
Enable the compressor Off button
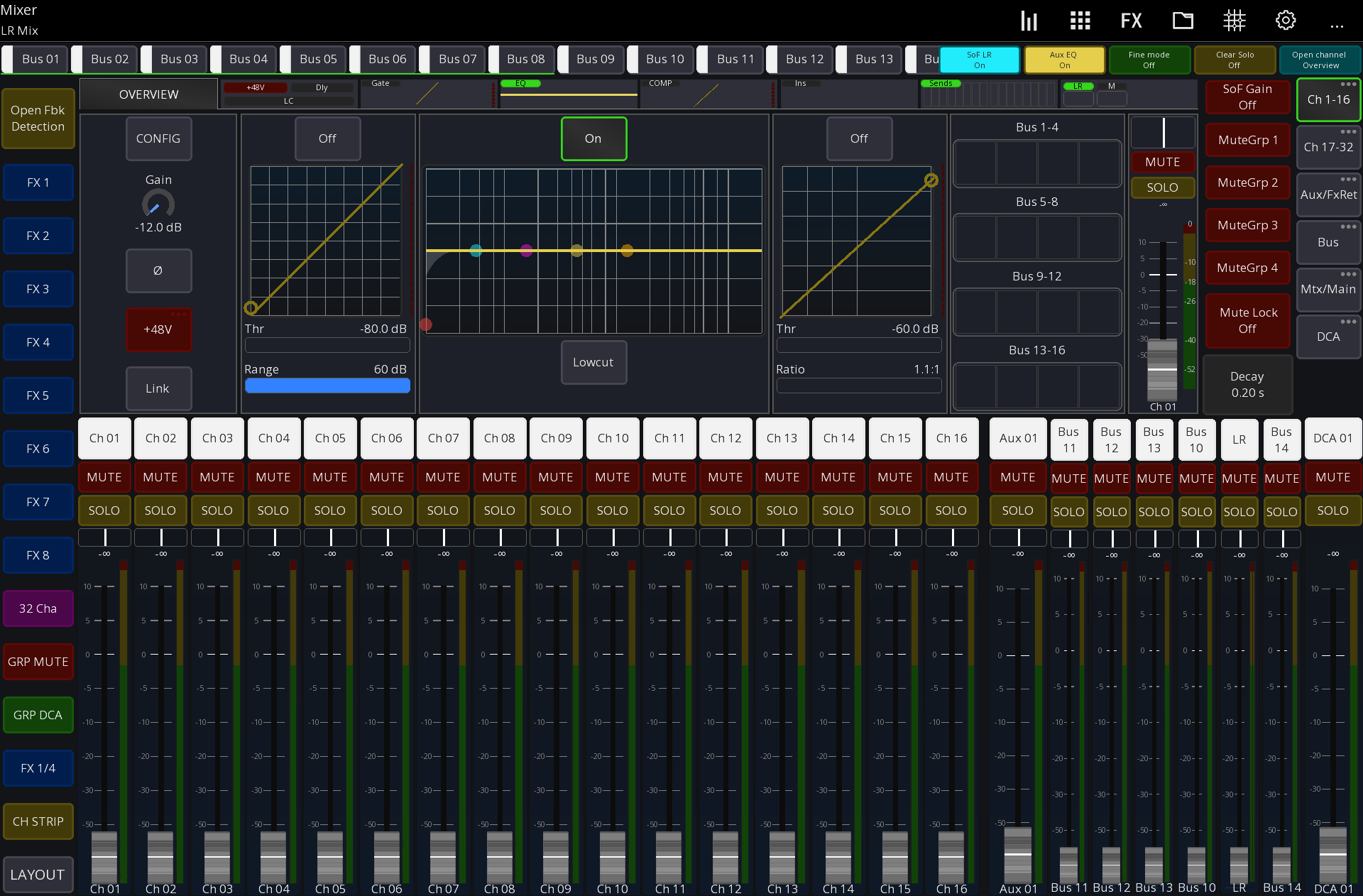pyautogui.click(x=859, y=138)
